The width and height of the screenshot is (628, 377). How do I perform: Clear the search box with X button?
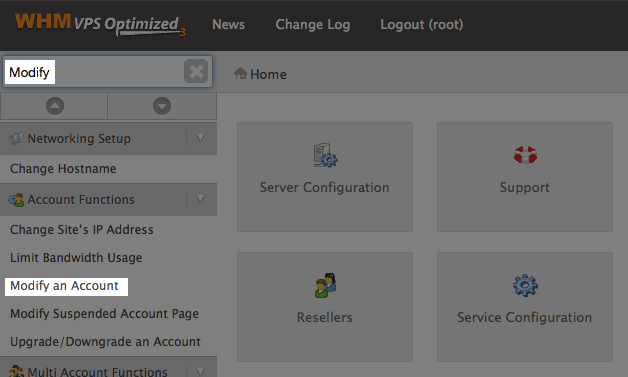[x=196, y=71]
